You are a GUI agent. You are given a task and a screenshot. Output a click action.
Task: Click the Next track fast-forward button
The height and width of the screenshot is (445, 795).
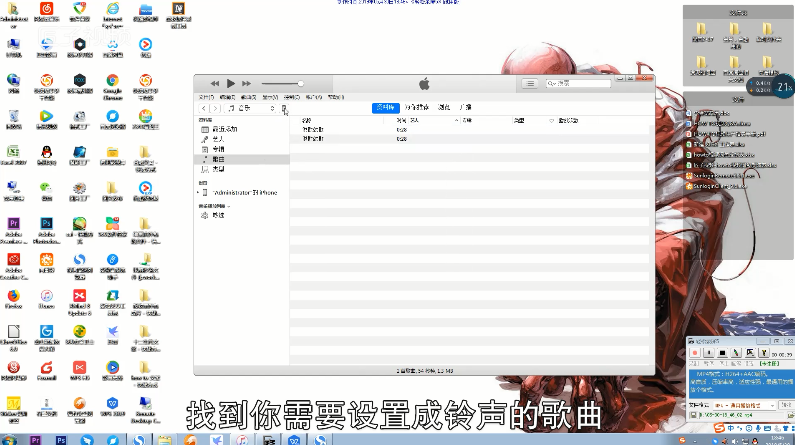click(x=247, y=83)
